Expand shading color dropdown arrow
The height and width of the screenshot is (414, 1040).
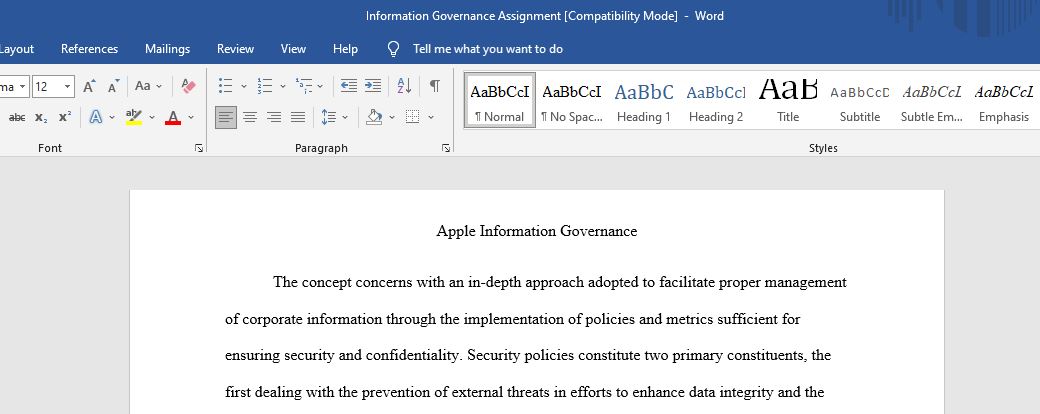(x=391, y=117)
